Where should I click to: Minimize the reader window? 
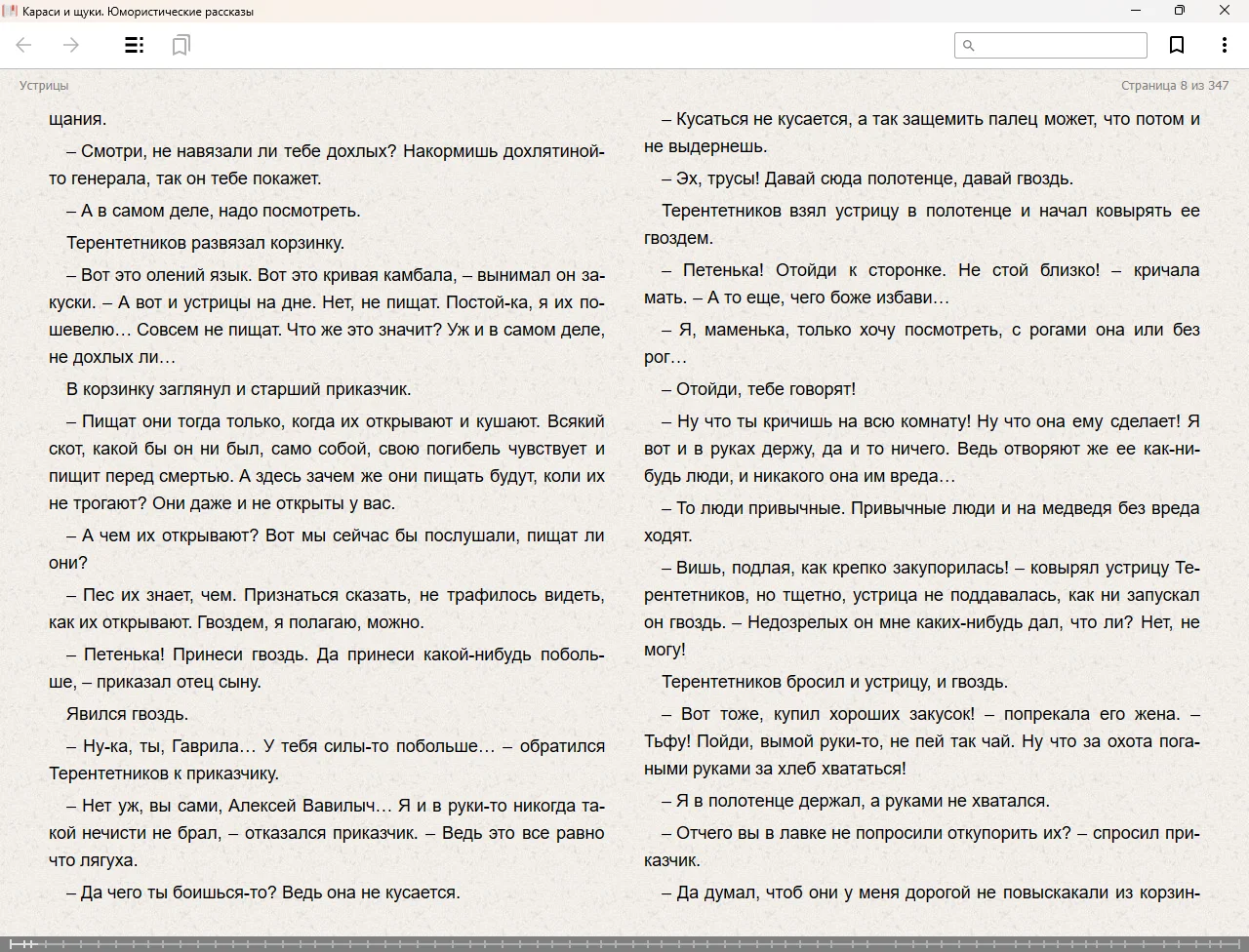point(1135,11)
